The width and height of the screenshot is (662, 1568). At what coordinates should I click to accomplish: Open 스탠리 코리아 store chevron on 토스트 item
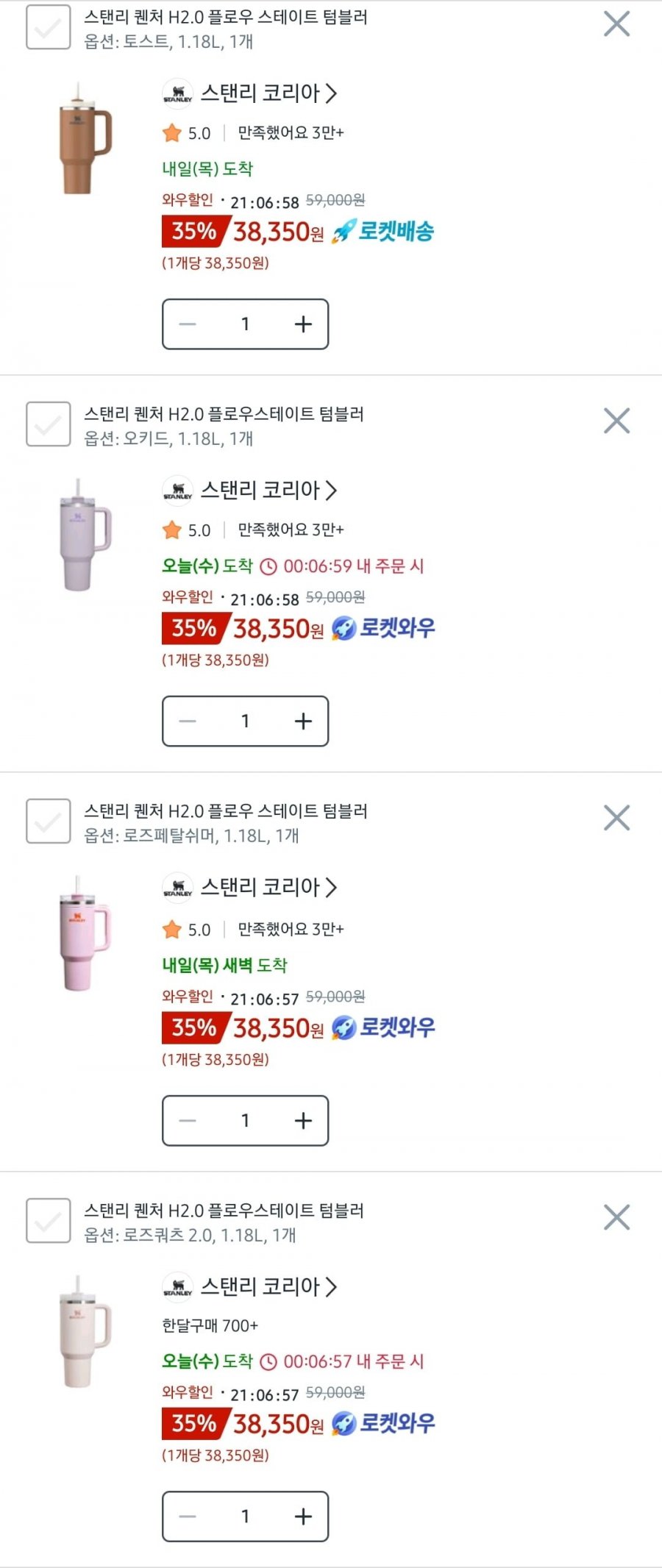[x=331, y=93]
